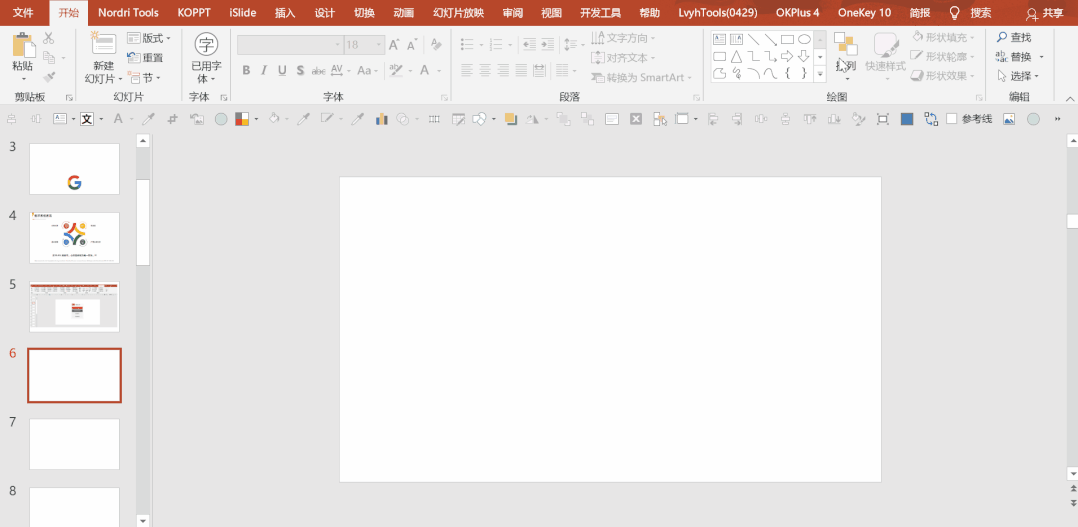Toggle underline formatting
1078x527 pixels.
[282, 70]
